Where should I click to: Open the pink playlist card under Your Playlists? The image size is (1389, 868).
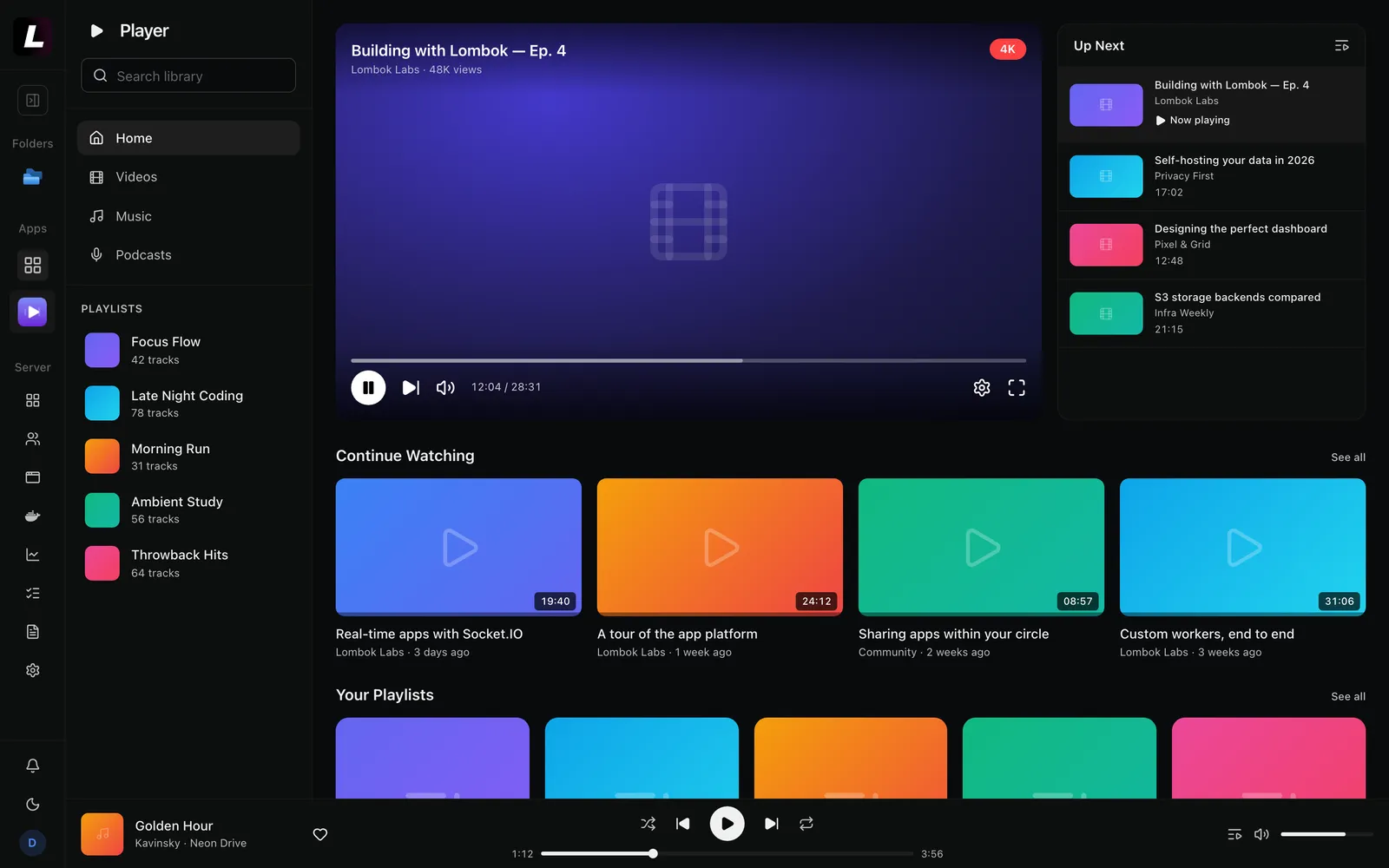pos(1268,758)
